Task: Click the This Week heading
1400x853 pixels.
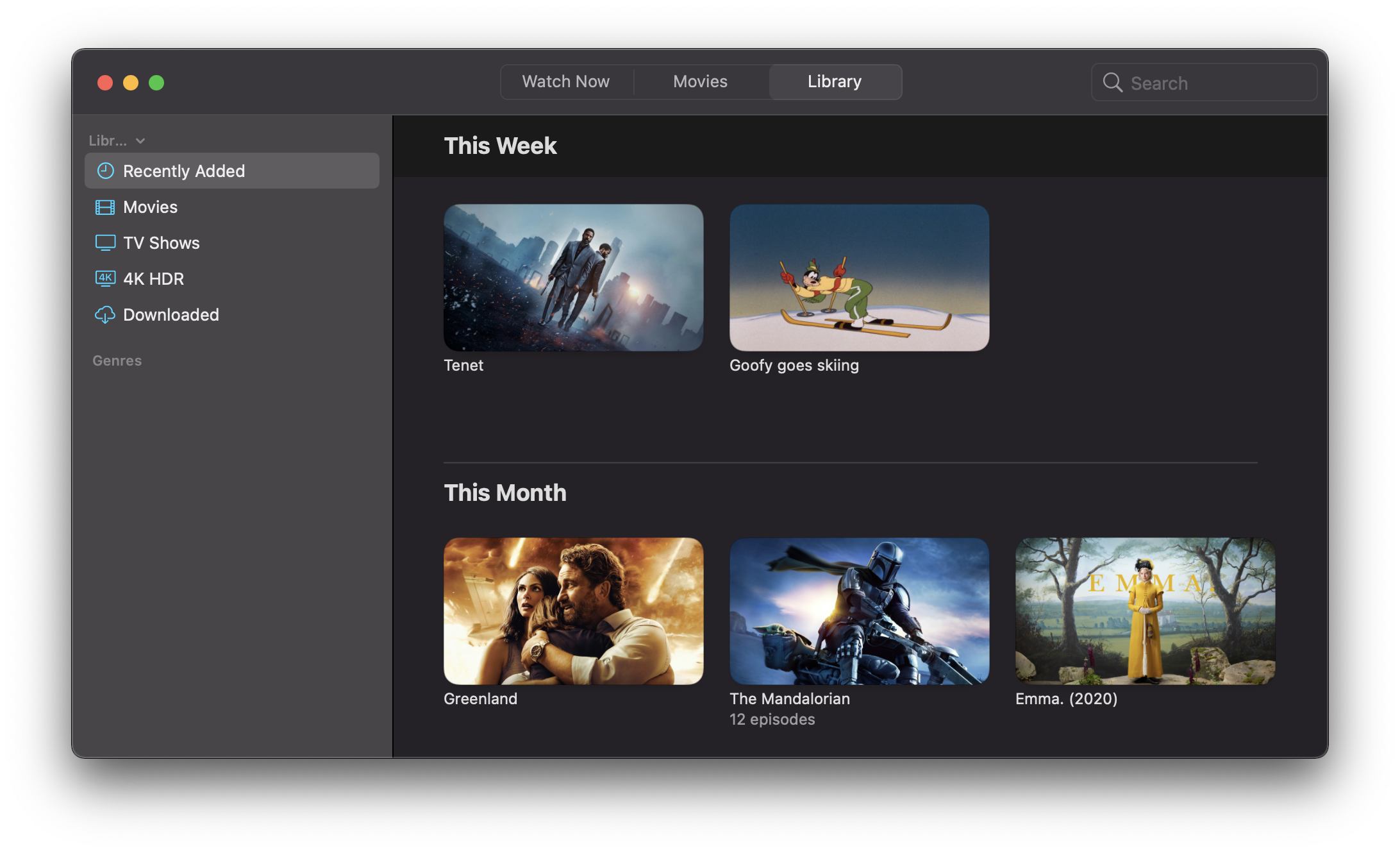Action: [500, 146]
